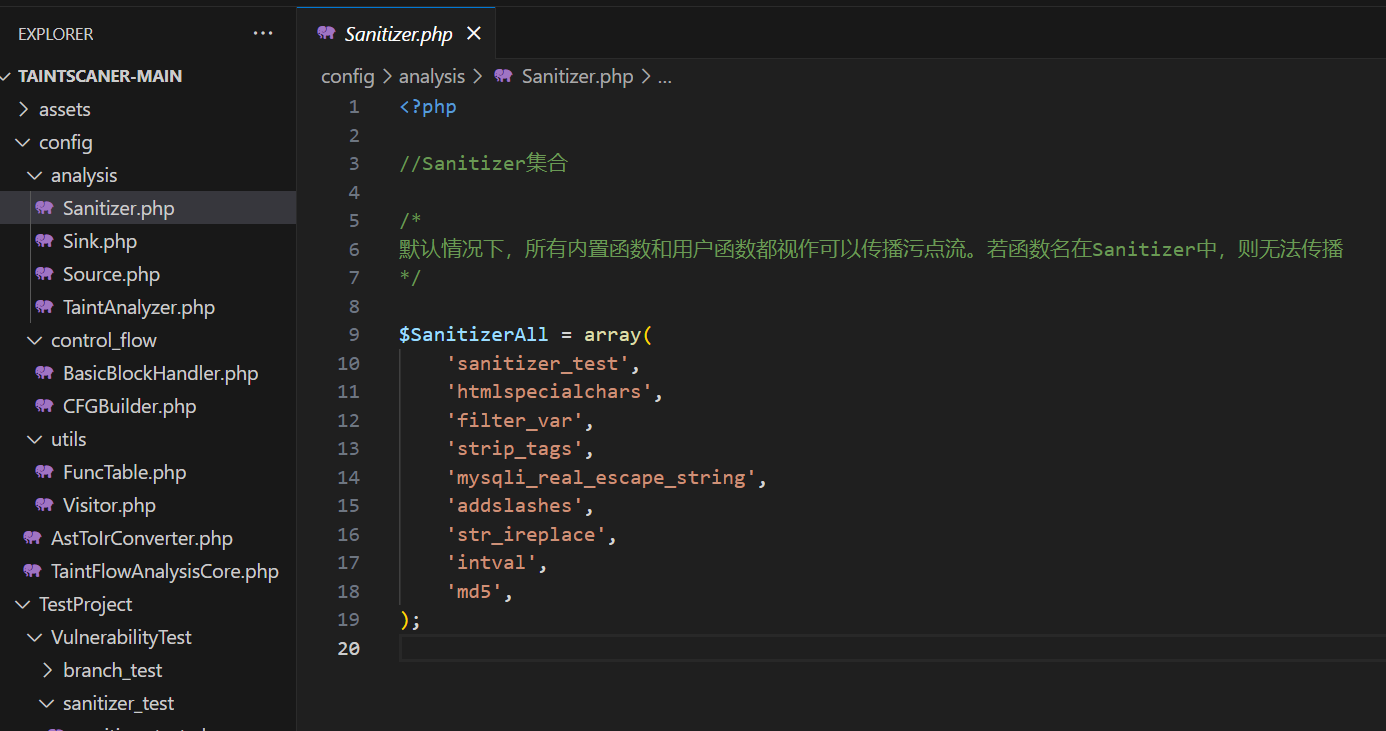The width and height of the screenshot is (1386, 731).
Task: Click PHP icon next to CFGBuilder.php
Action: pyautogui.click(x=44, y=406)
